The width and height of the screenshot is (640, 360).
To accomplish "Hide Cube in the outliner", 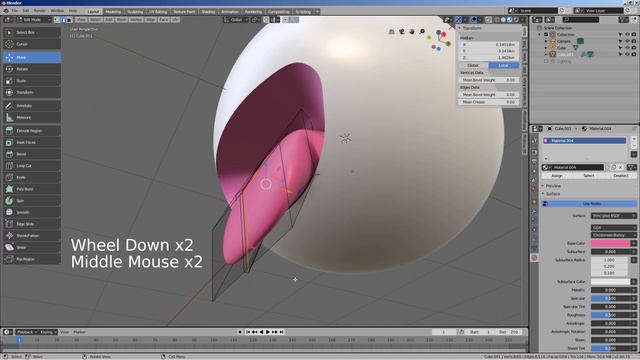I will (x=627, y=48).
